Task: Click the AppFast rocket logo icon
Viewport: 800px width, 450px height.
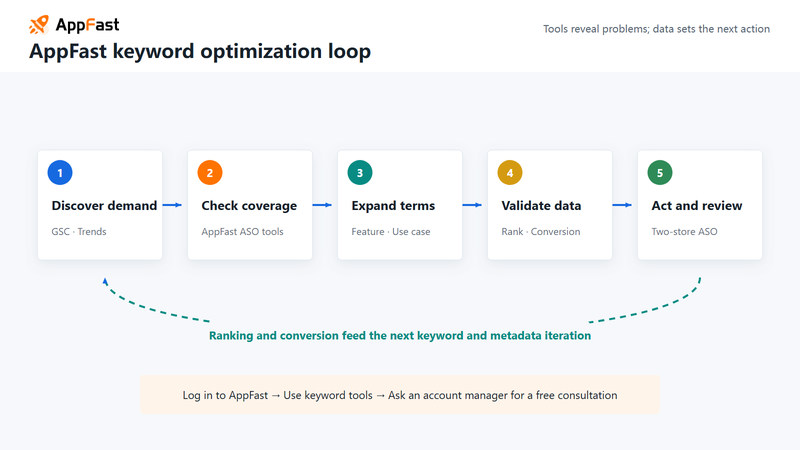Action: coord(39,24)
